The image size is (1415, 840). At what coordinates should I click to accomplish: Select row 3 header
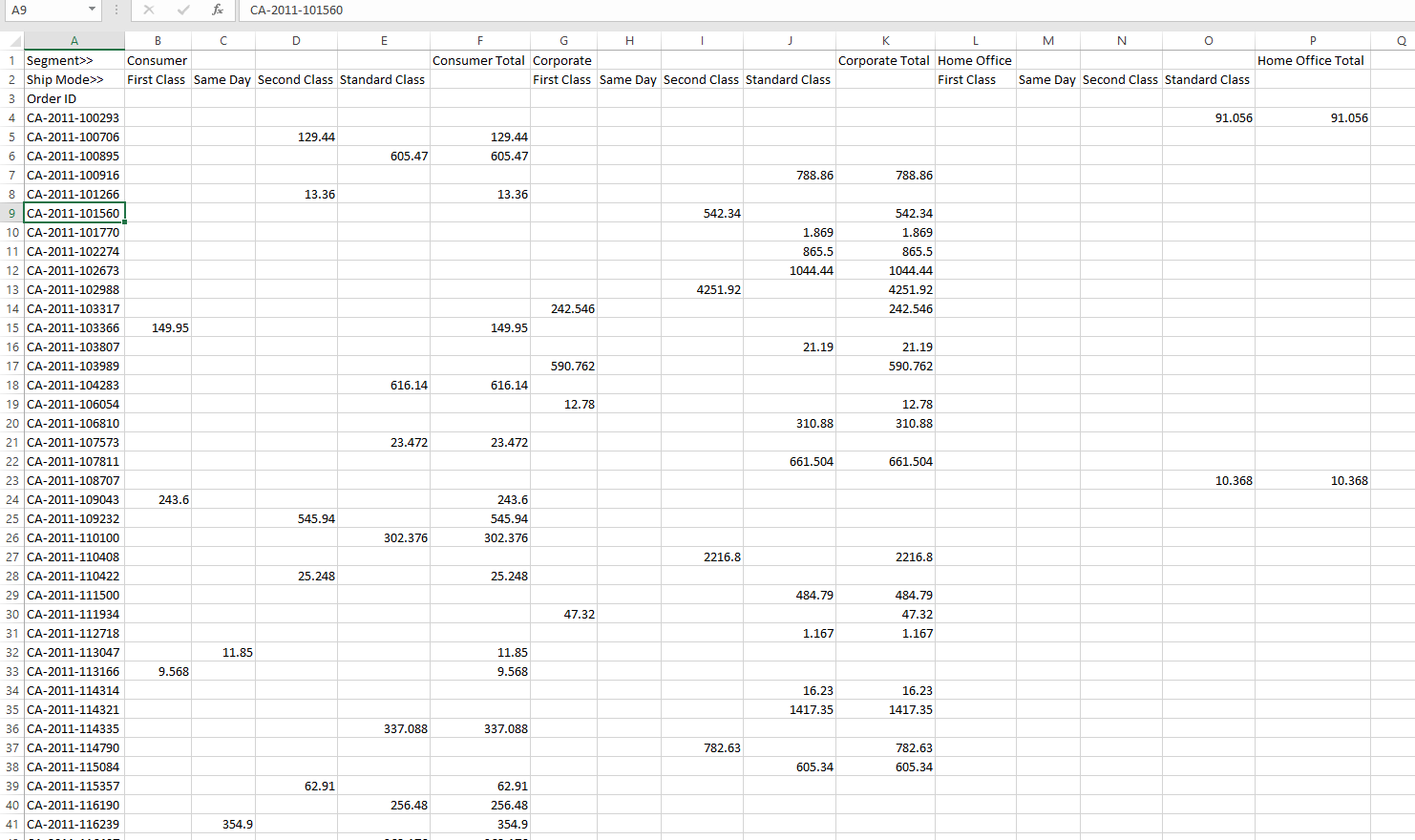pos(12,99)
